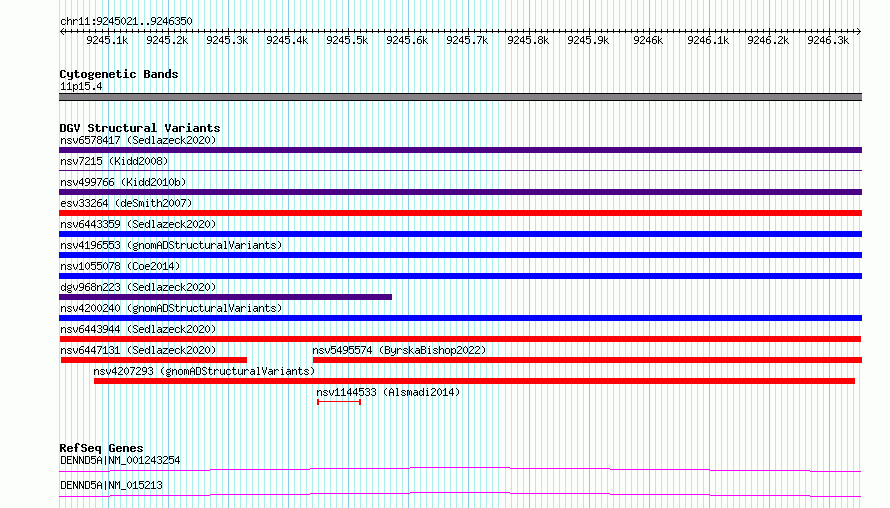Click the 9246.3k ruler tick label
The height and width of the screenshot is (508, 890).
click(x=828, y=41)
